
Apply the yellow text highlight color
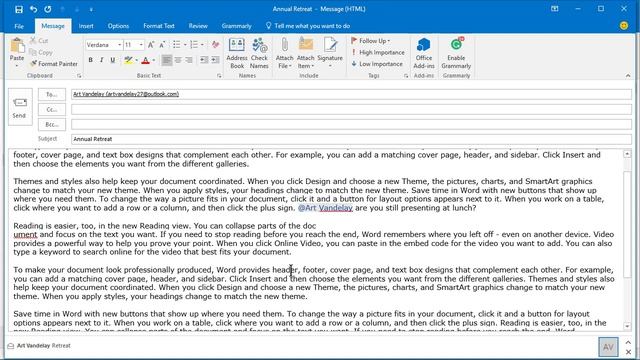pyautogui.click(x=128, y=60)
